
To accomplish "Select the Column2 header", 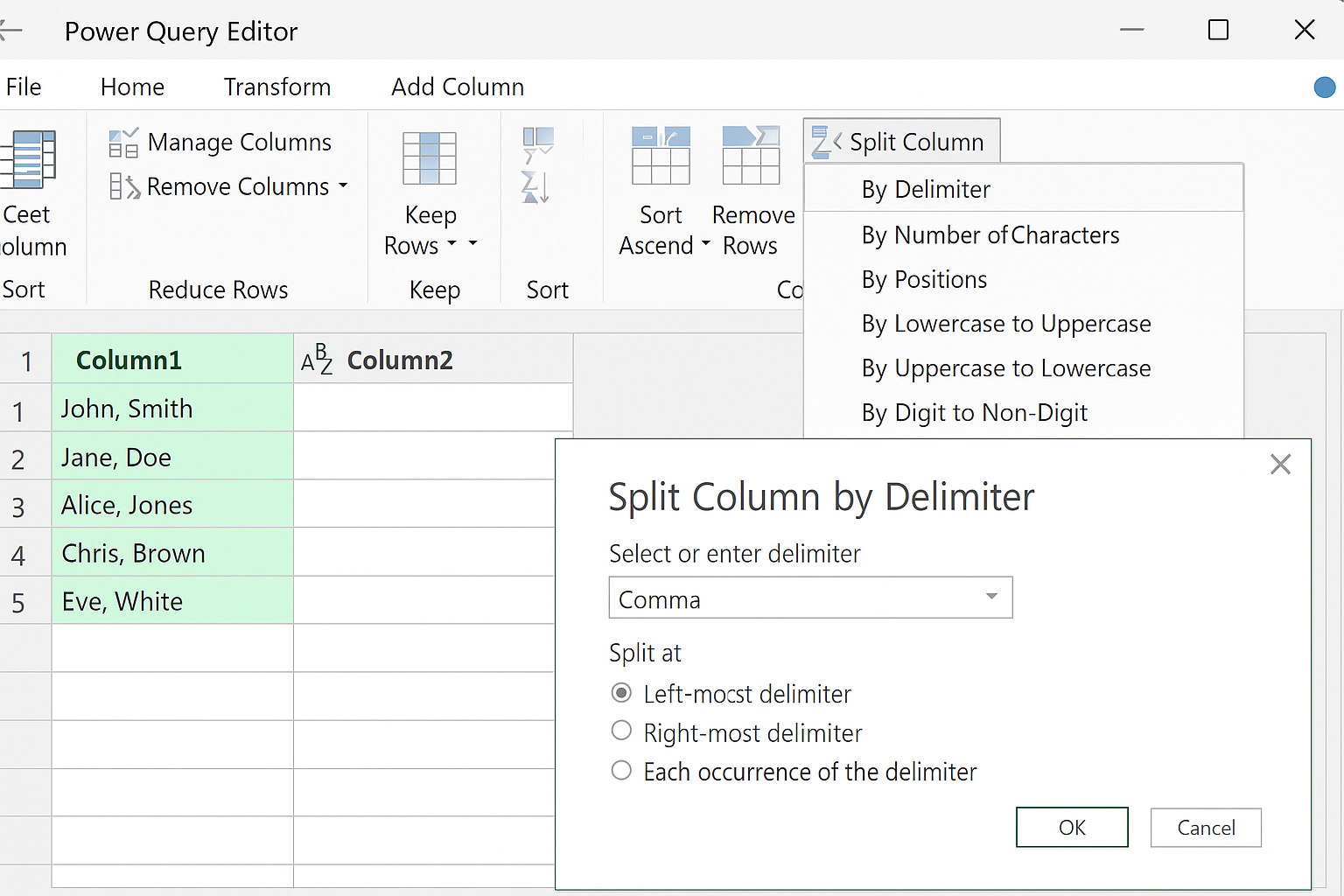I will click(x=433, y=359).
